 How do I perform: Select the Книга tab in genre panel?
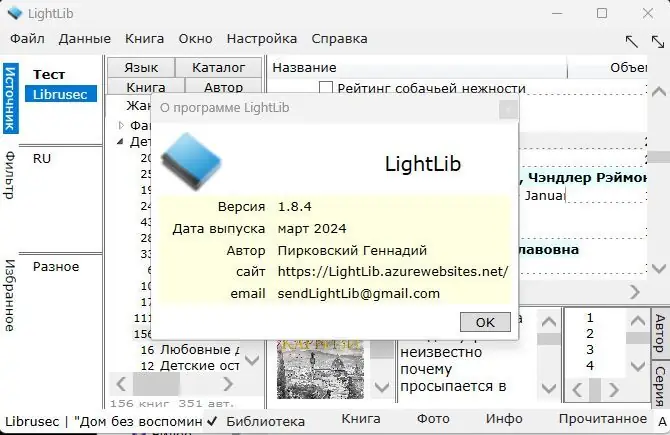(x=146, y=86)
